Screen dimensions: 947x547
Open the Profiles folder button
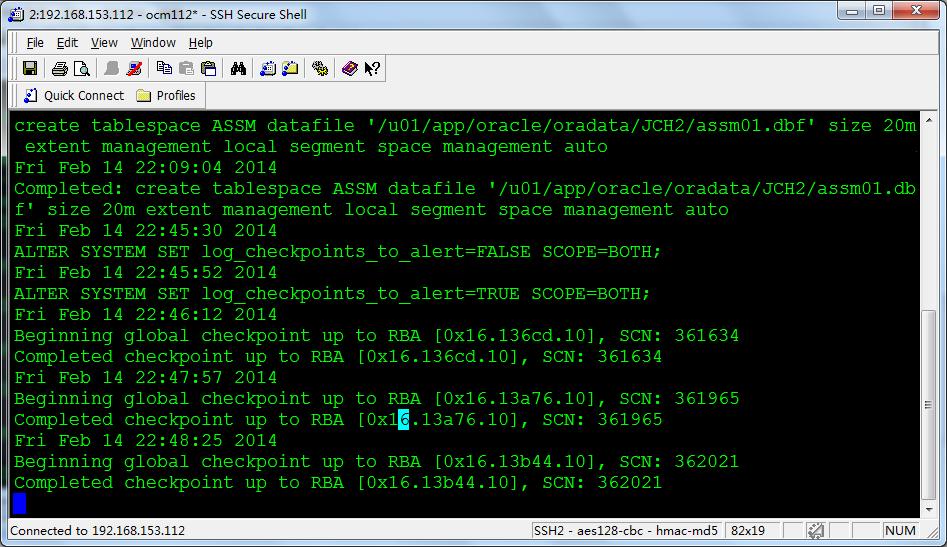[x=166, y=95]
